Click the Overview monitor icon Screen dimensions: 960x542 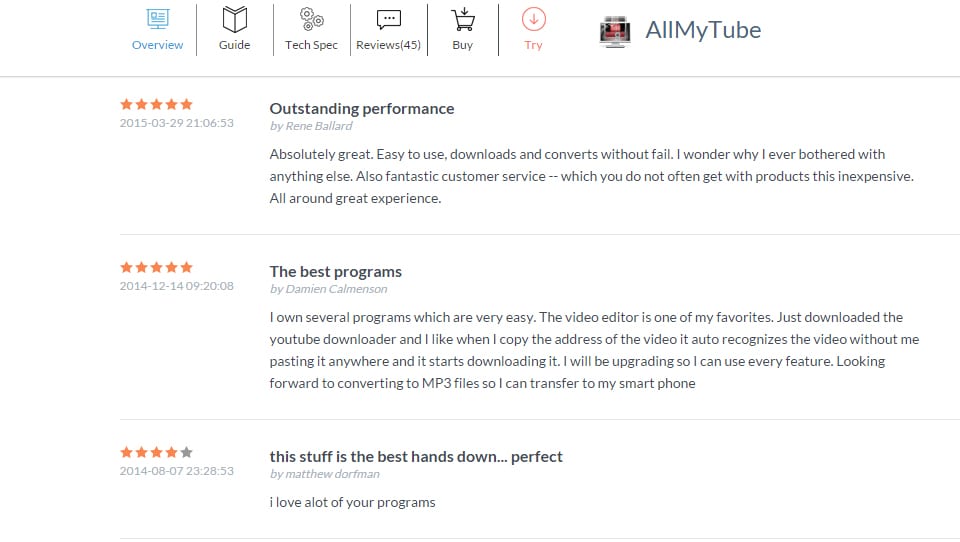[x=157, y=19]
